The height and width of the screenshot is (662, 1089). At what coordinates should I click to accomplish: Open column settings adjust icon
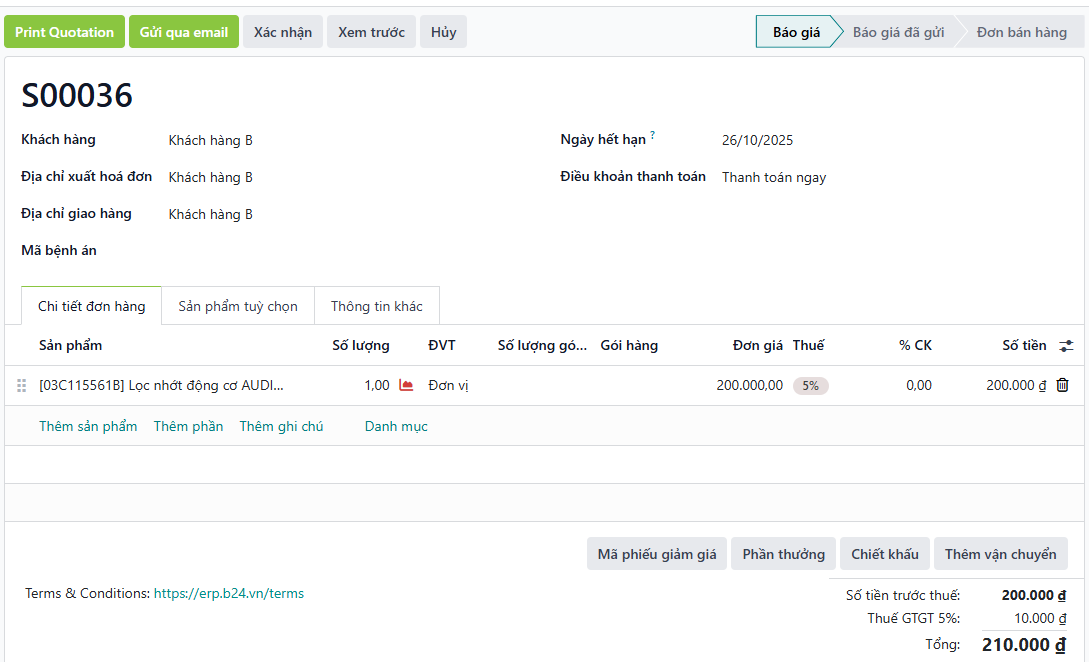point(1066,346)
